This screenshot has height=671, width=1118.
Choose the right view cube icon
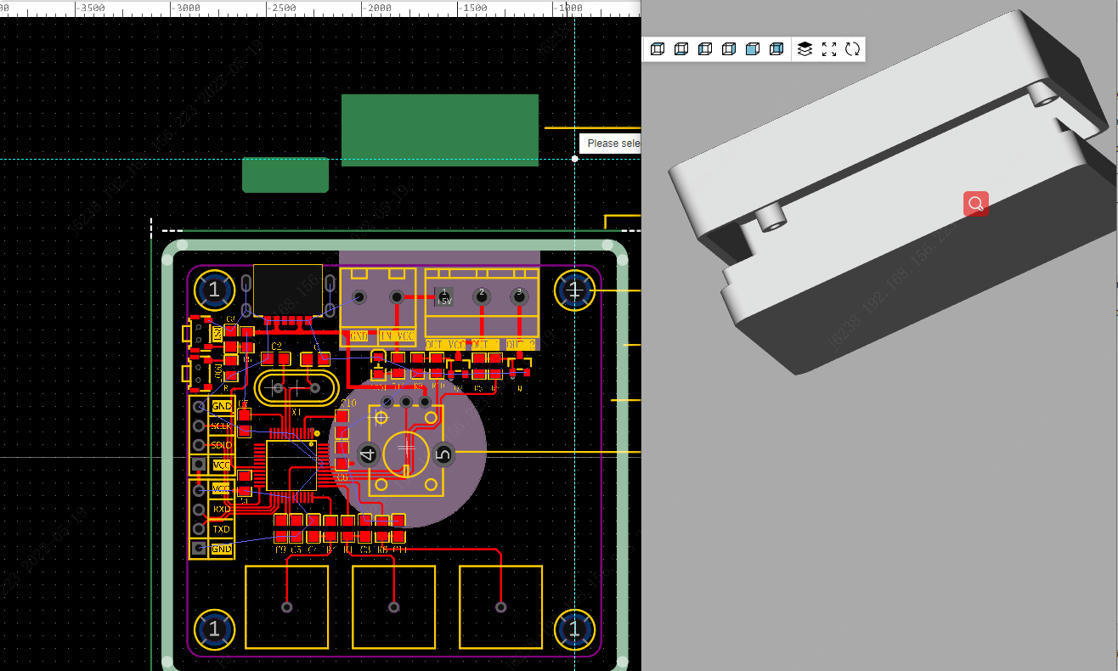coord(729,49)
